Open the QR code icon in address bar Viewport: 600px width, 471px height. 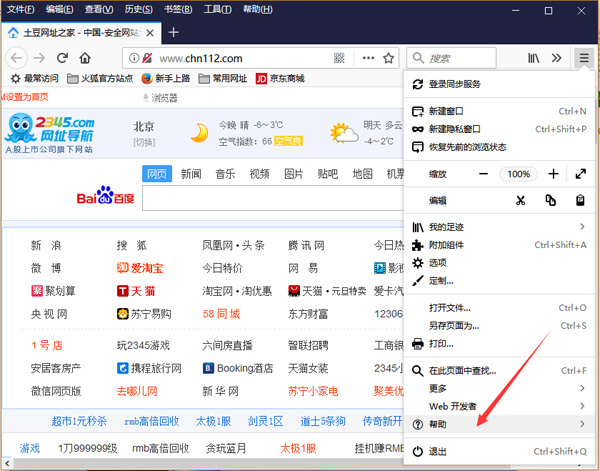coord(339,58)
